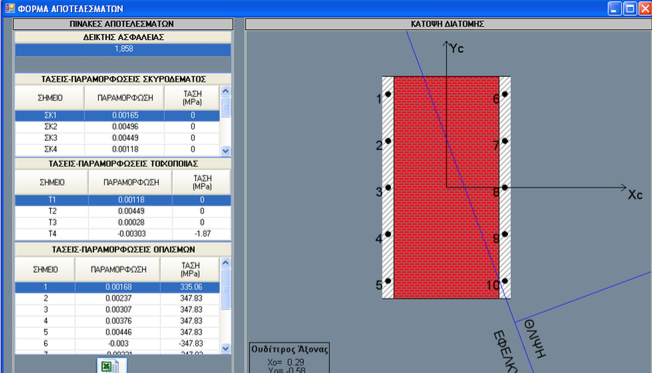The height and width of the screenshot is (374, 652).
Task: Click the ΟΠΛΙΣΜΩΝ table scrollbar thumb
Action: click(225, 289)
